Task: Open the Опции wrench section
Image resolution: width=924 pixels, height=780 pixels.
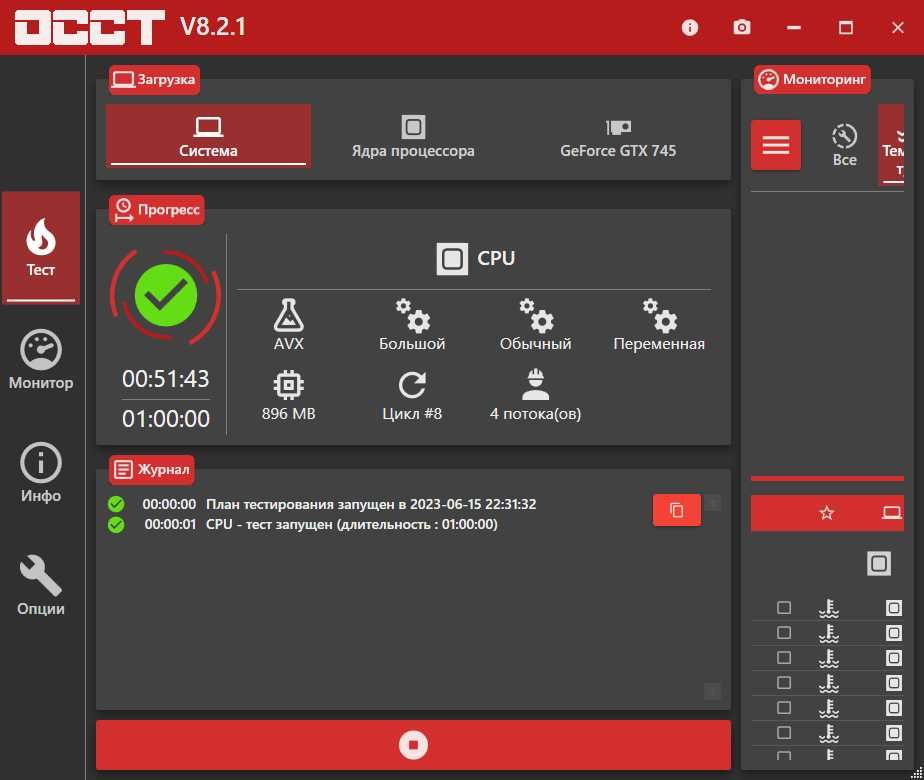Action: point(41,586)
